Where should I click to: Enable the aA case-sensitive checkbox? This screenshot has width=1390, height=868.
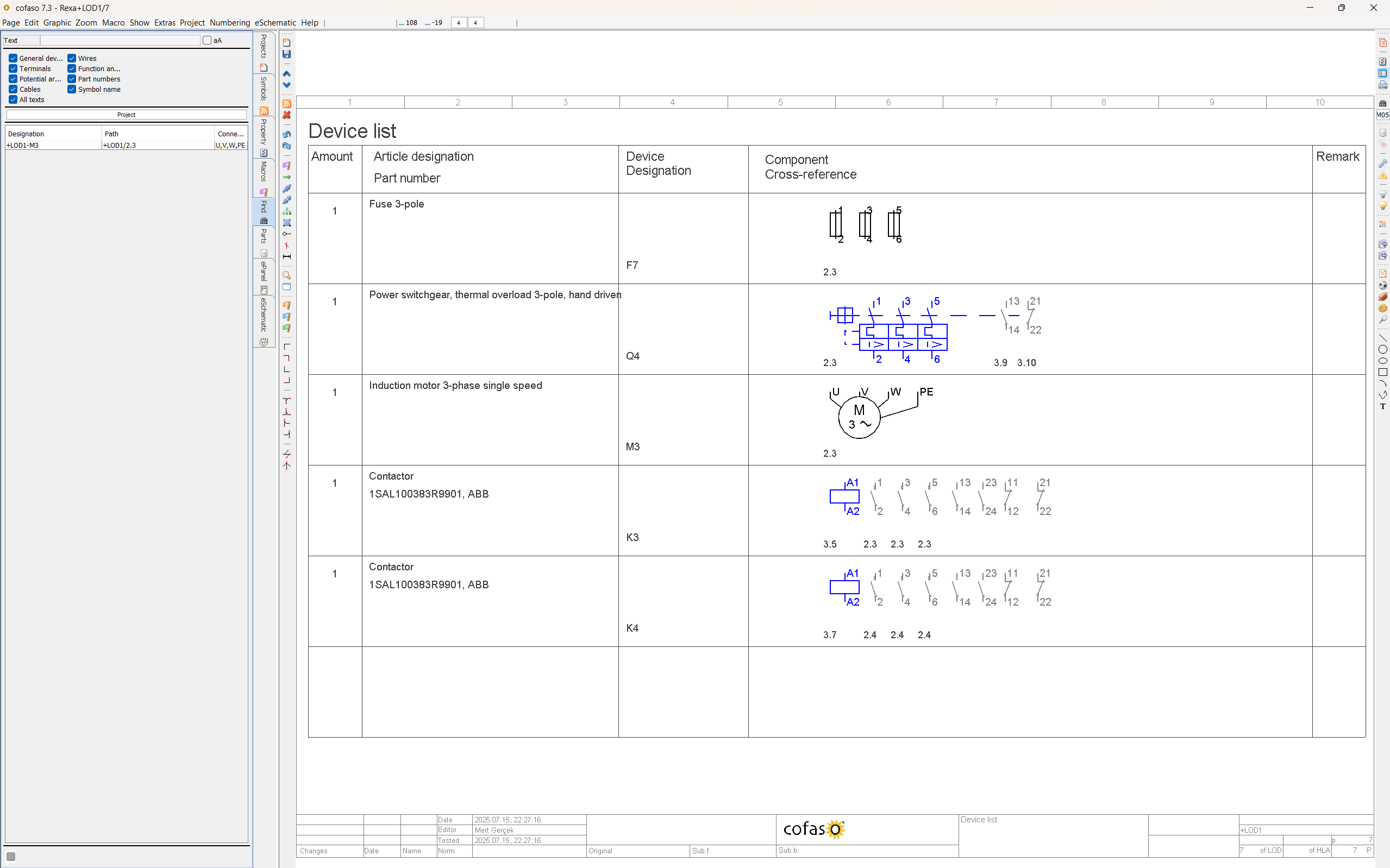point(206,40)
